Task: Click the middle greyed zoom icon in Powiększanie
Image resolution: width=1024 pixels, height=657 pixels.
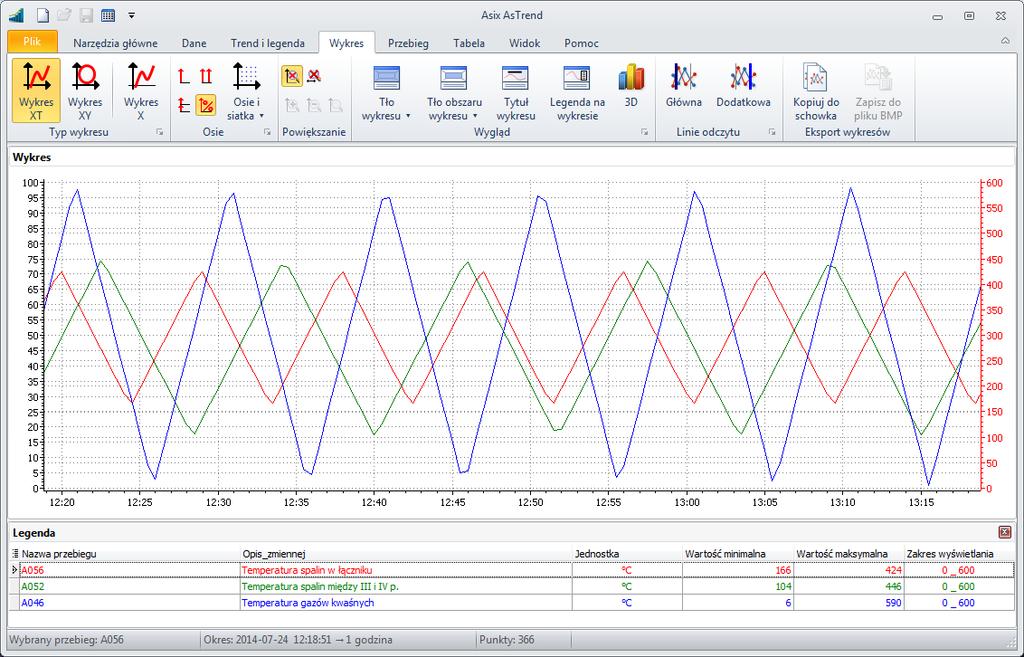Action: (313, 104)
